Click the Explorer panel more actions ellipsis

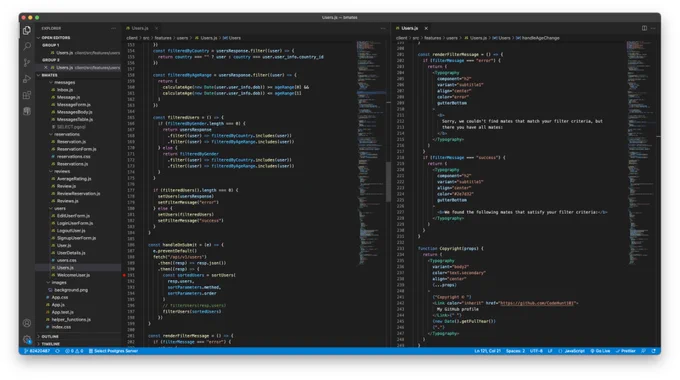point(114,28)
